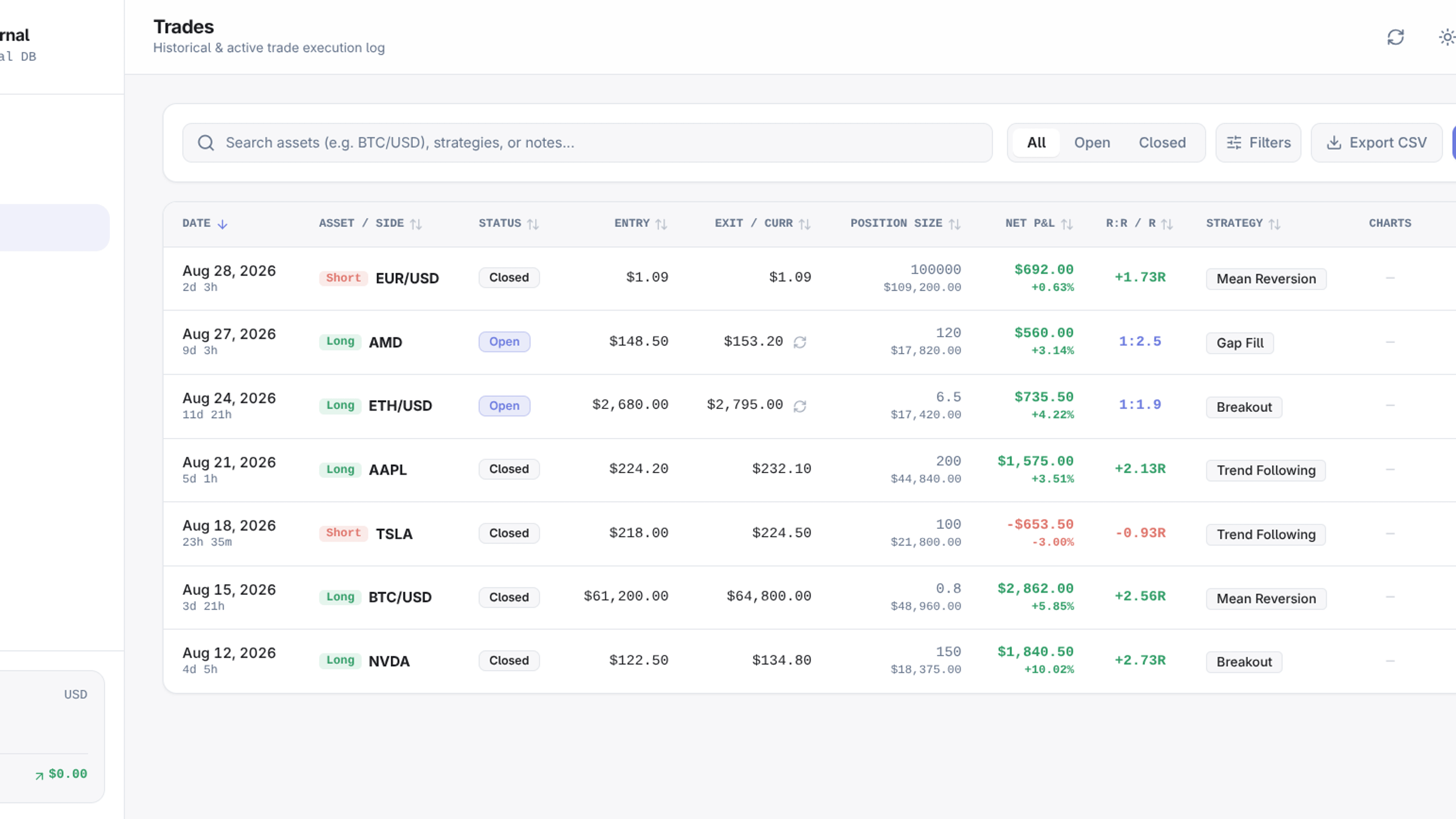Filter to Closed trades tab
1456x819 pixels.
point(1162,143)
